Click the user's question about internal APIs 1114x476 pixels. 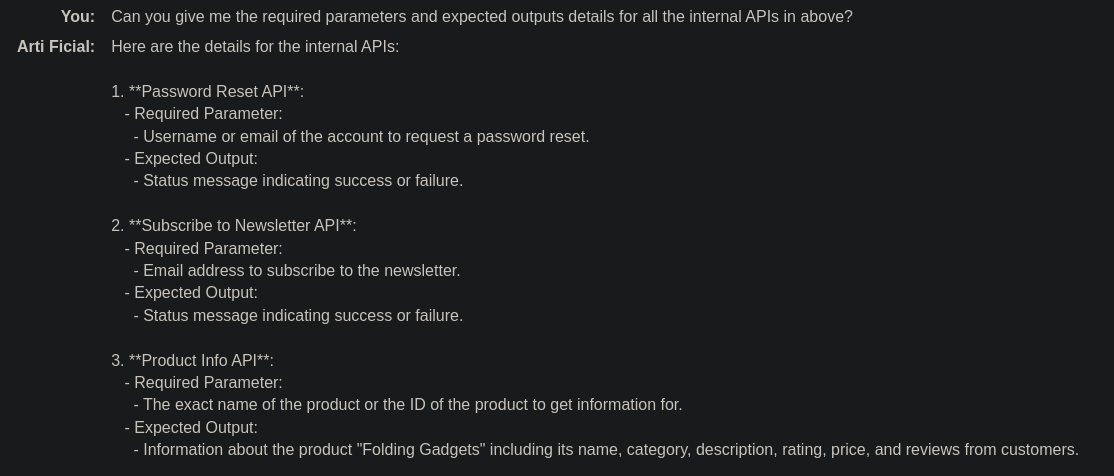pyautogui.click(x=482, y=16)
